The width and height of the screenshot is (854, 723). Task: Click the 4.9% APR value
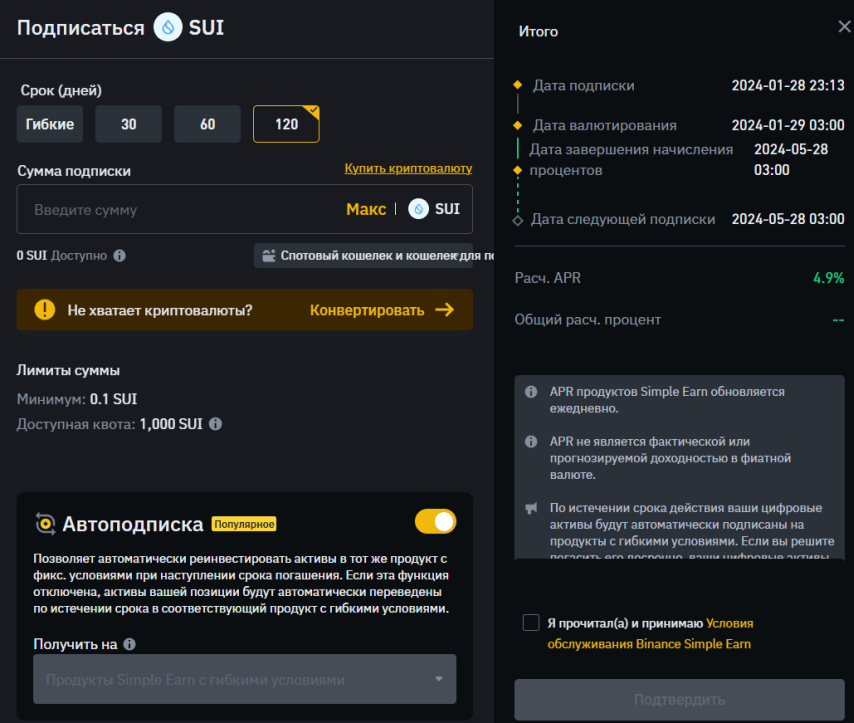[828, 278]
